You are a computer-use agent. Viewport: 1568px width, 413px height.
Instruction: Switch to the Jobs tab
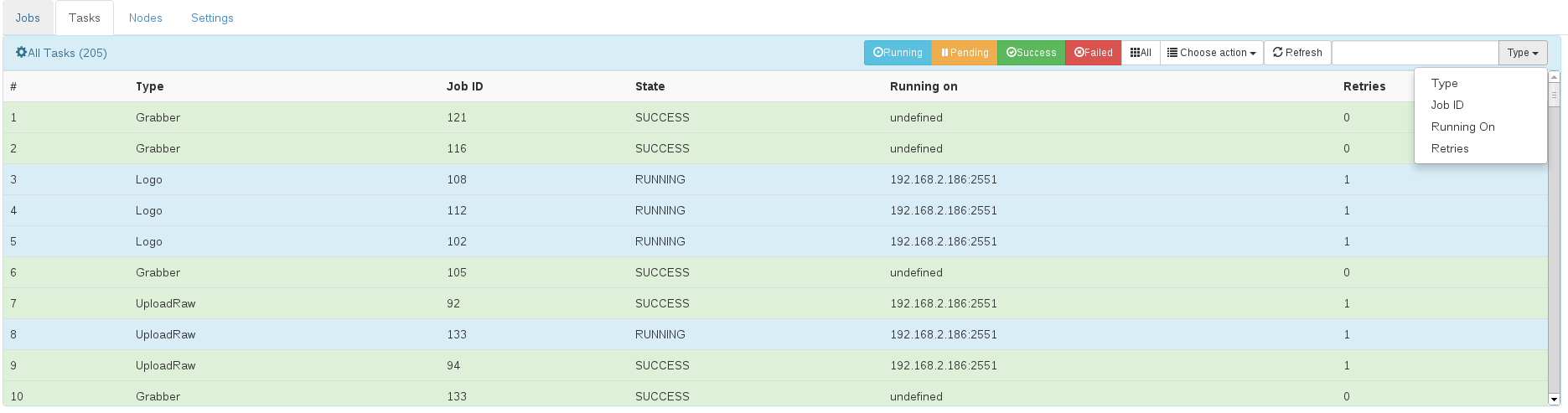[28, 18]
